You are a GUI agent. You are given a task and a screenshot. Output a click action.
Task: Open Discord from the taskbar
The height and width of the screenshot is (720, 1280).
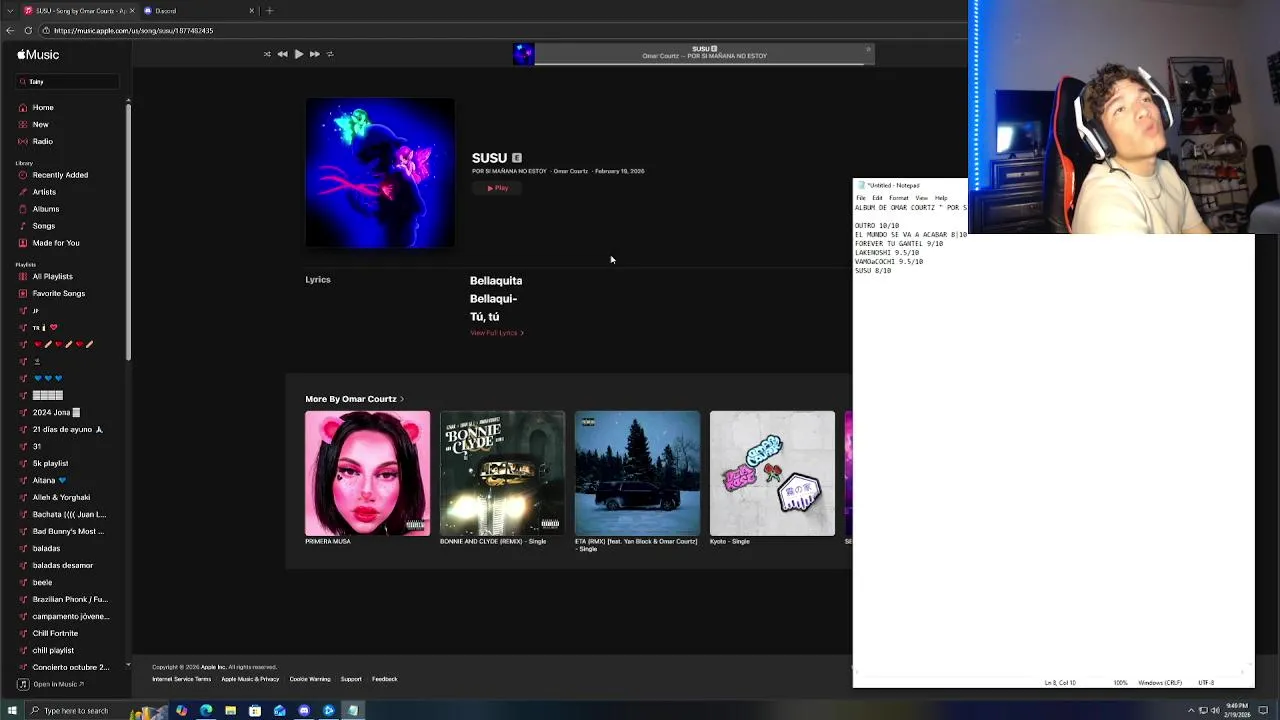(304, 711)
